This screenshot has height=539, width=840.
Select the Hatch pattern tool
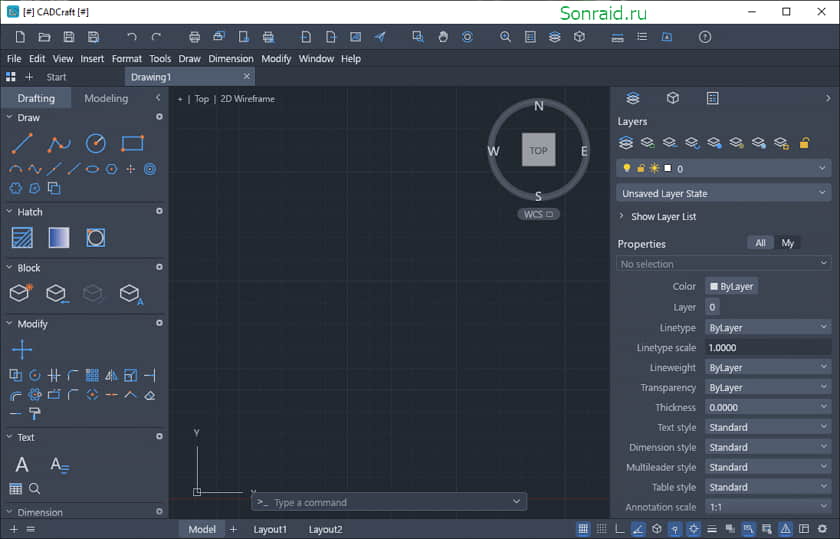tap(22, 237)
